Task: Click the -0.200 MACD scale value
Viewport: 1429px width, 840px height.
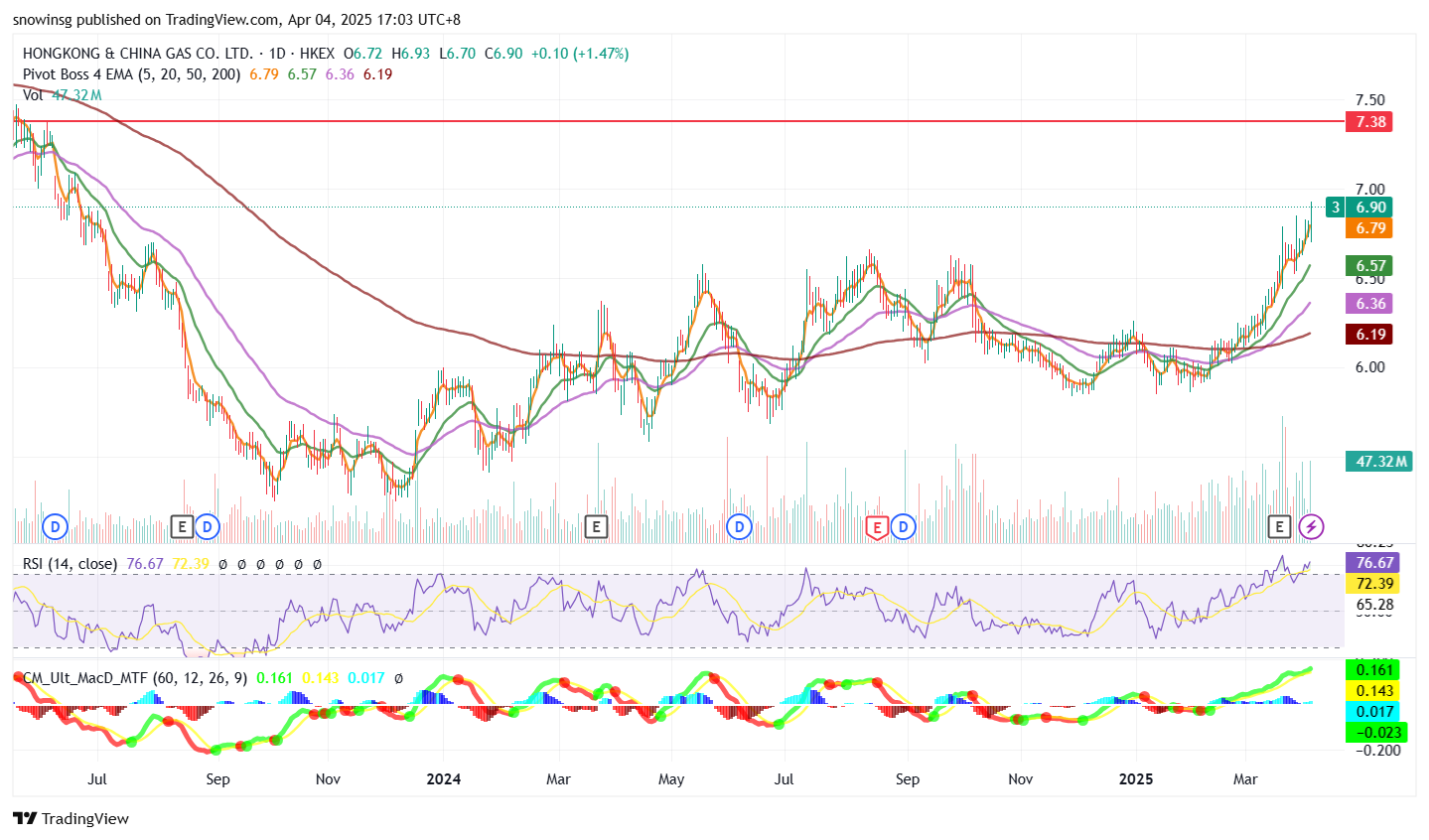Action: [x=1378, y=751]
